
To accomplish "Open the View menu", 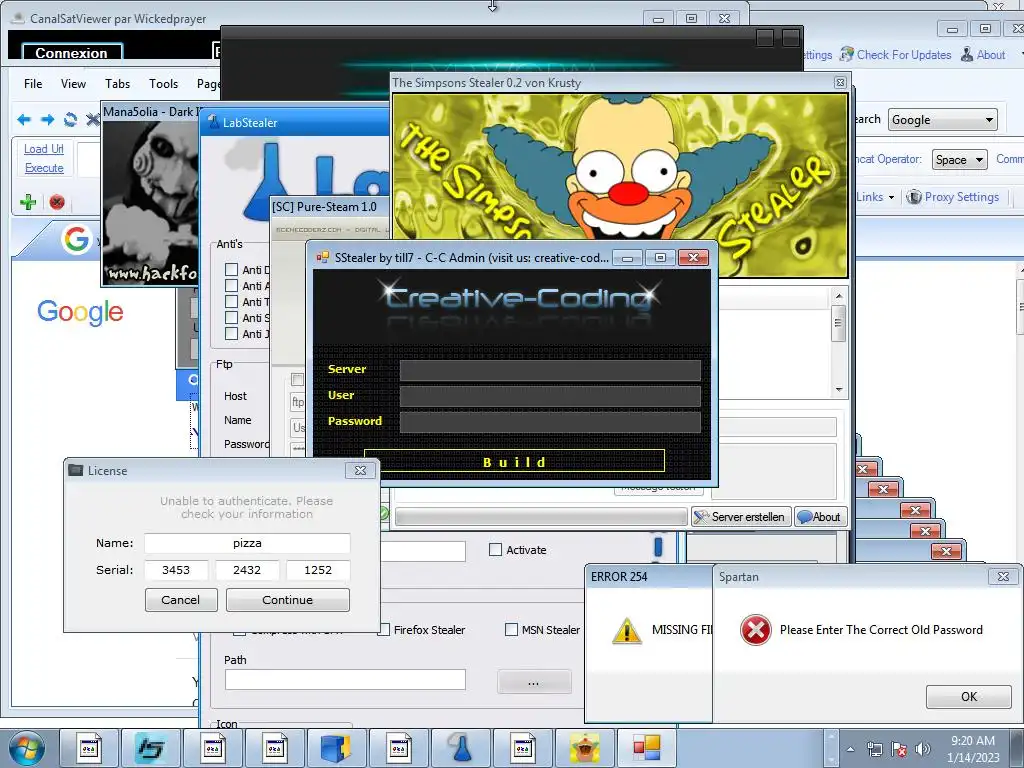I will click(x=73, y=84).
